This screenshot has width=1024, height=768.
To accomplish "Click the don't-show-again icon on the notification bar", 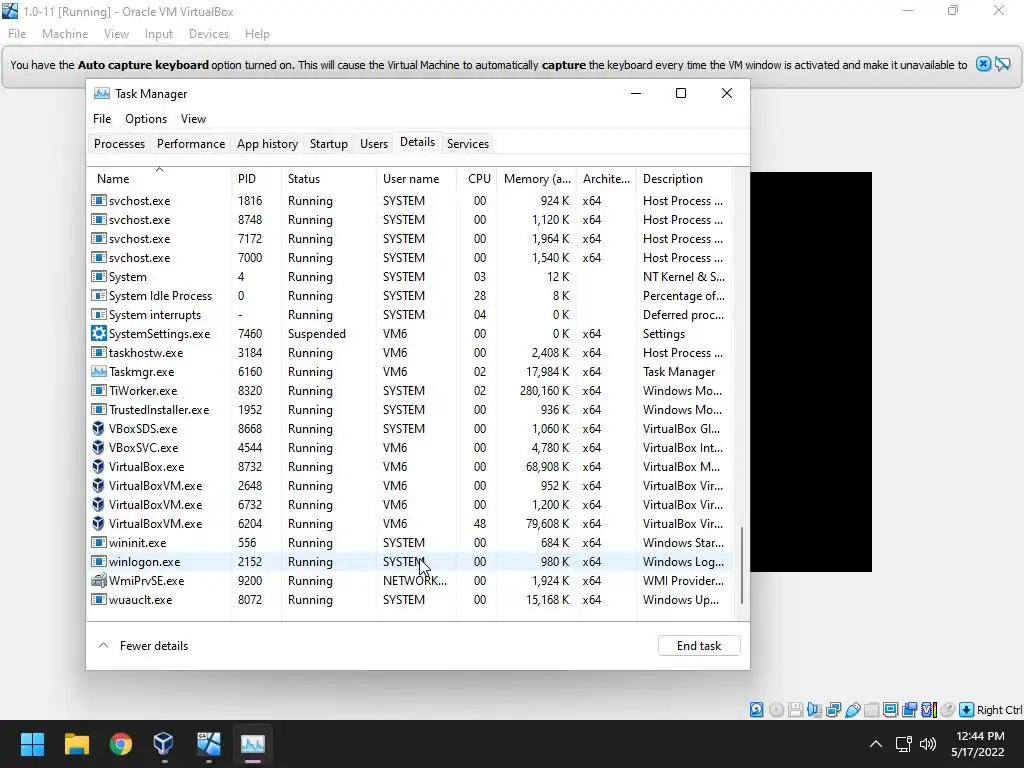I will [x=1003, y=64].
